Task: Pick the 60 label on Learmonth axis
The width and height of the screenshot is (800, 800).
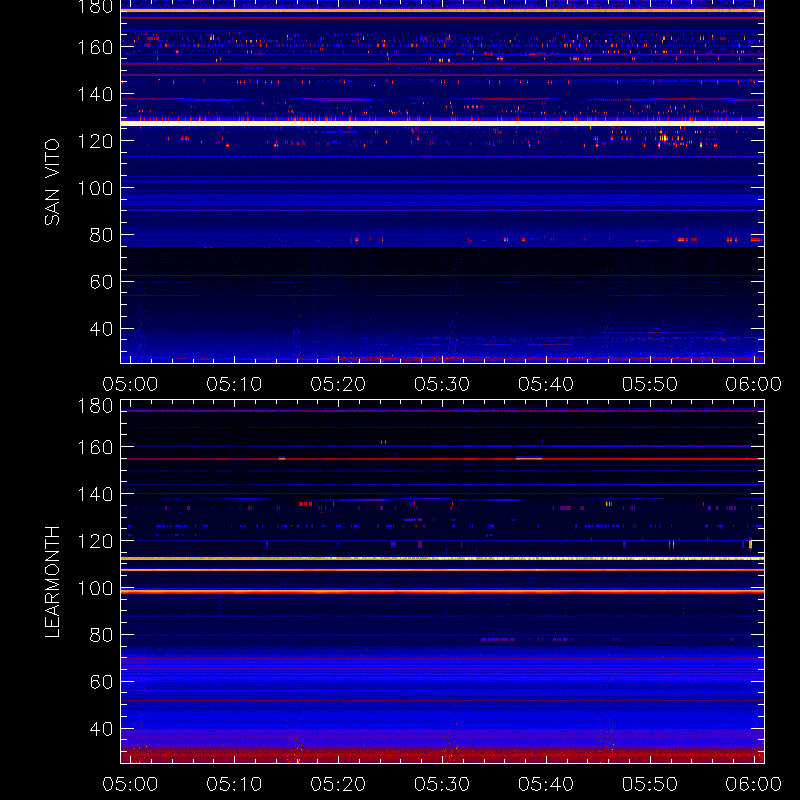Action: click(101, 682)
